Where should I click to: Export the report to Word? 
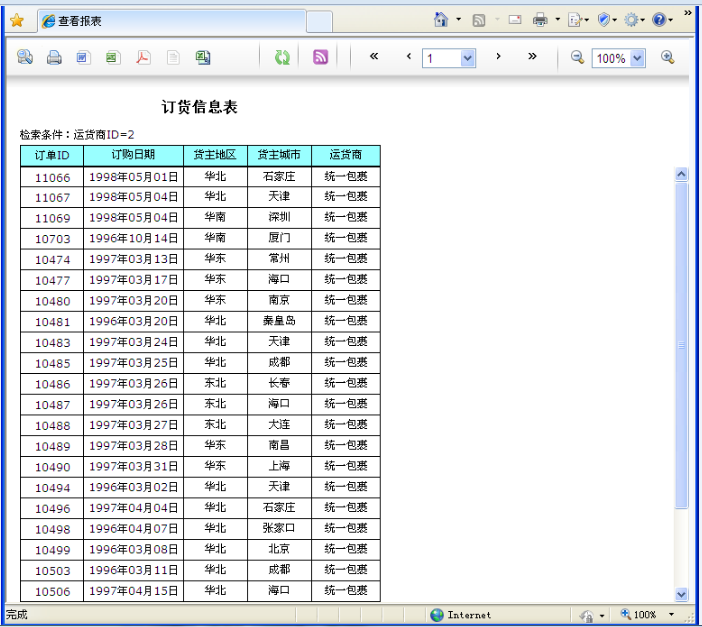(84, 57)
